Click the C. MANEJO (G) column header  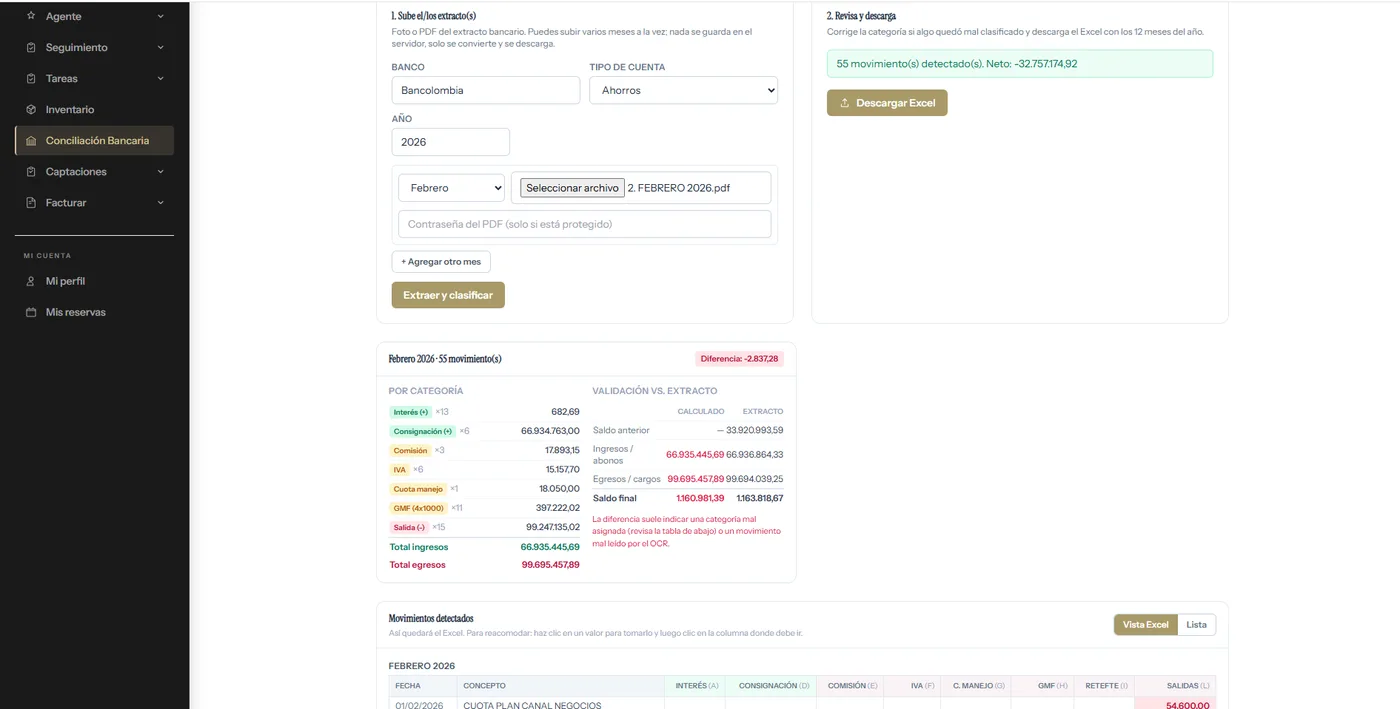[x=976, y=686]
